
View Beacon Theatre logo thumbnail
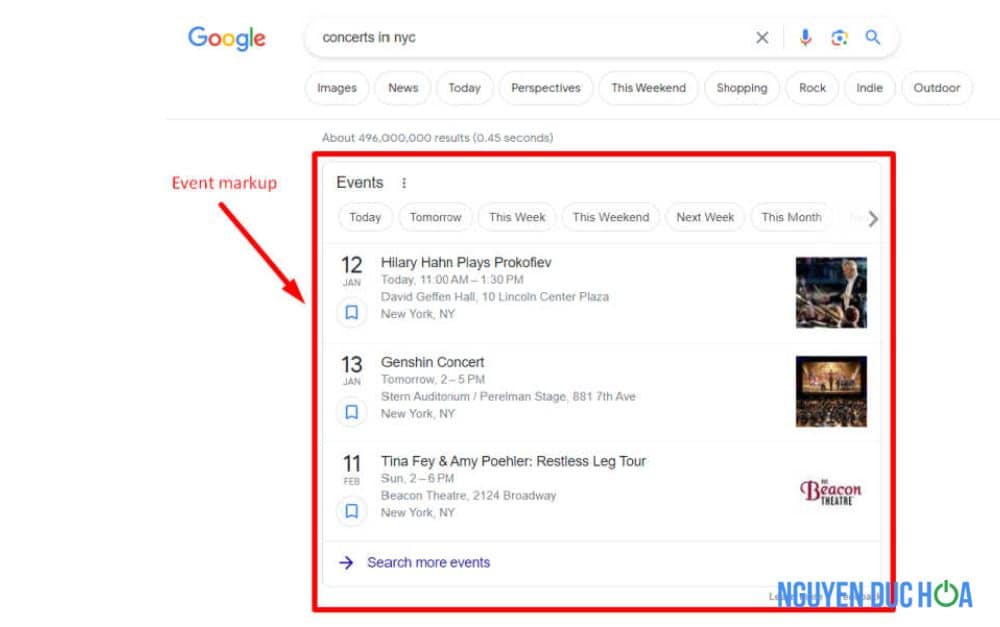tap(831, 492)
